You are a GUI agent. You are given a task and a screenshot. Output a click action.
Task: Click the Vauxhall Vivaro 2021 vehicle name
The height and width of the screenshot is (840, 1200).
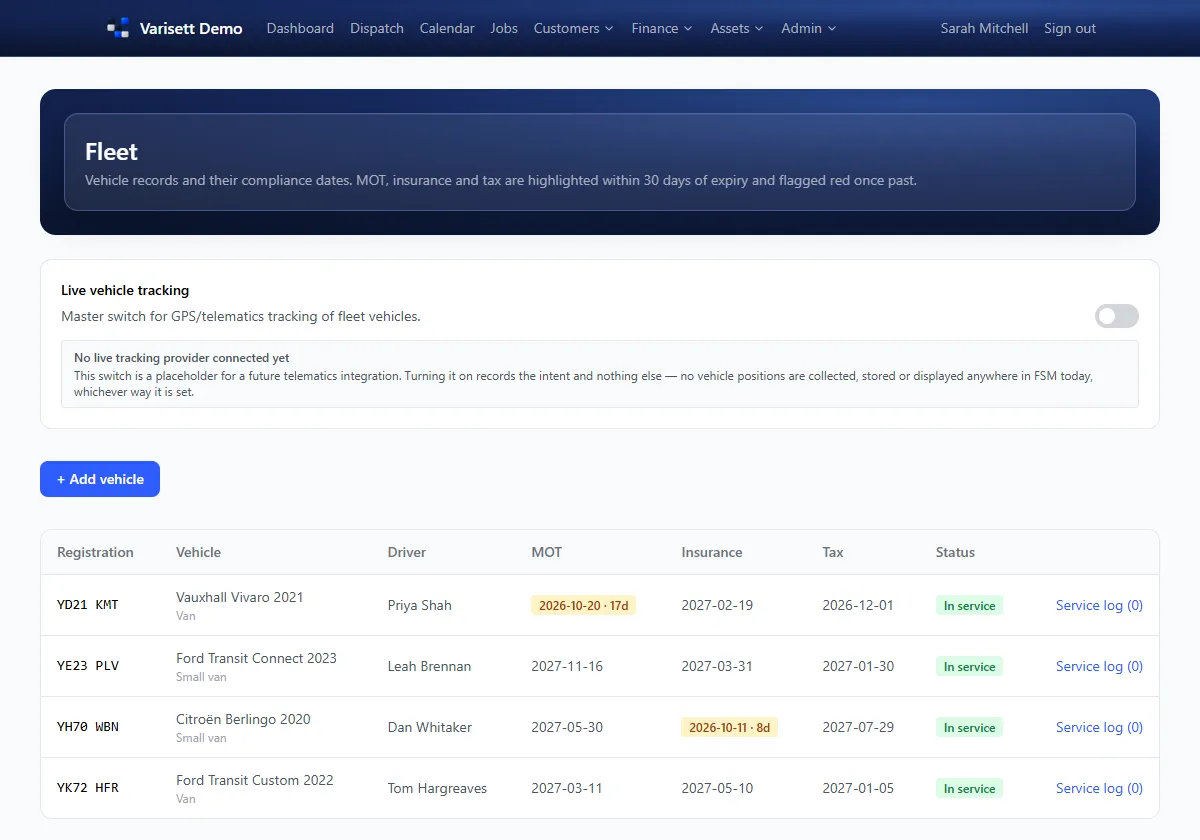240,597
